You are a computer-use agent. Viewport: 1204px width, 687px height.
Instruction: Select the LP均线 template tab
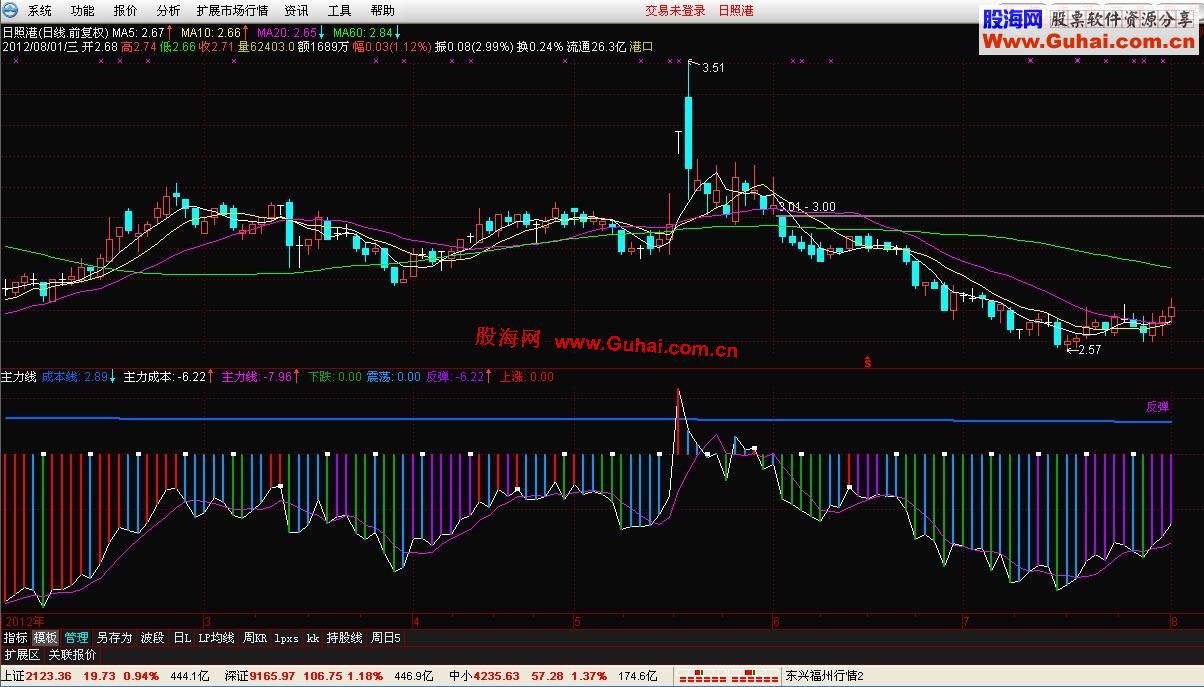tap(216, 637)
